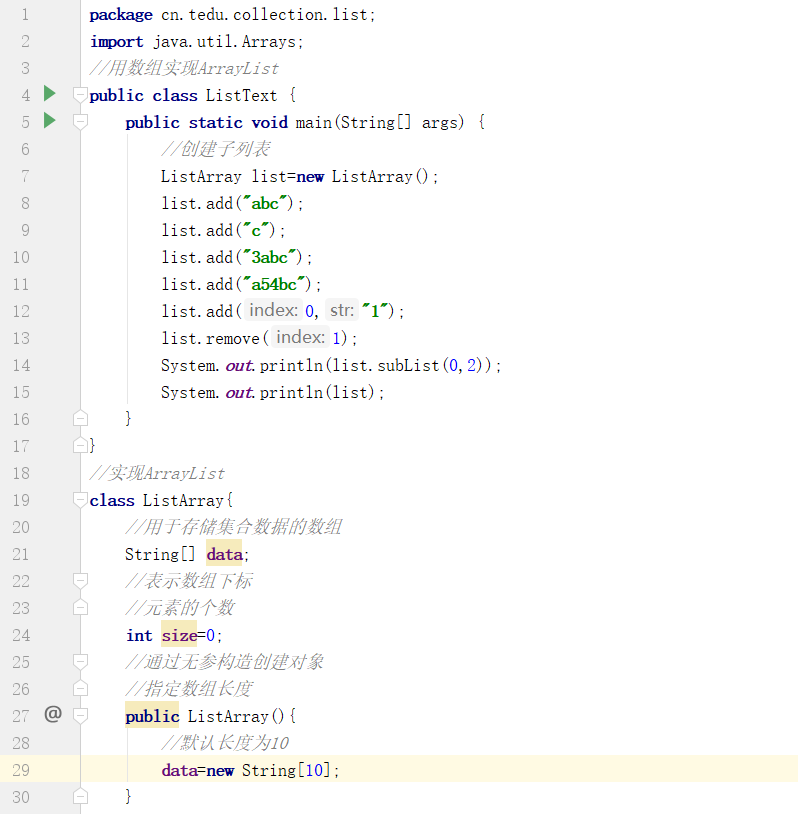Click the comment '//用数组实现ArrayList'
This screenshot has width=798, height=814.
pyautogui.click(x=184, y=69)
